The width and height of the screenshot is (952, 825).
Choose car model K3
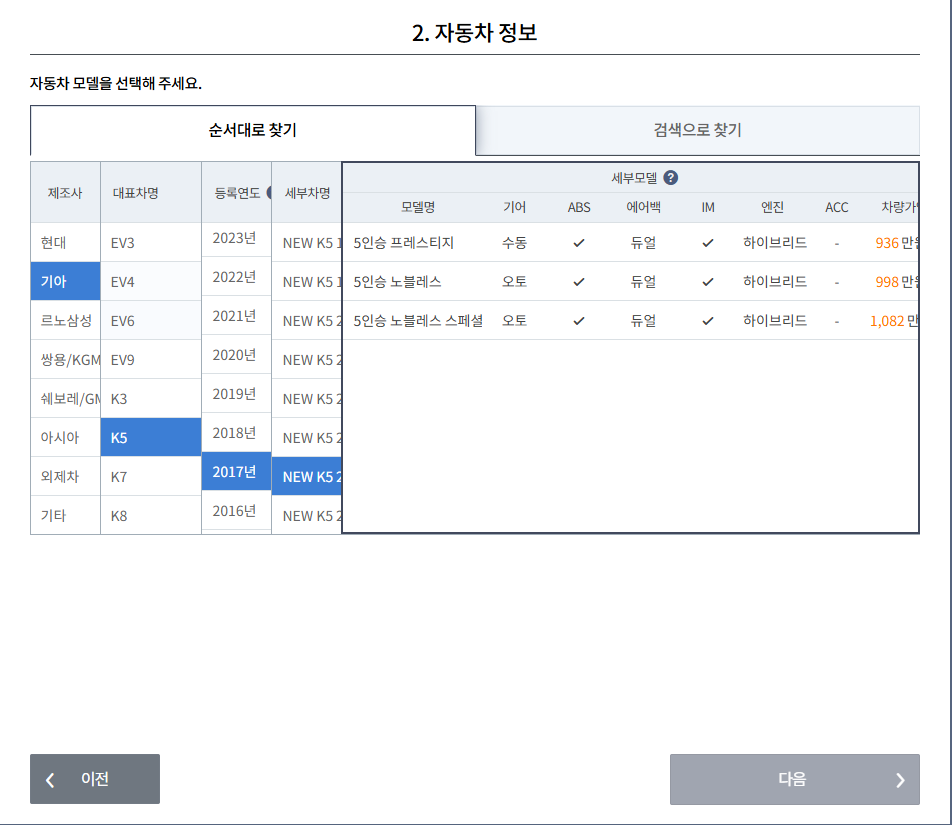point(151,398)
